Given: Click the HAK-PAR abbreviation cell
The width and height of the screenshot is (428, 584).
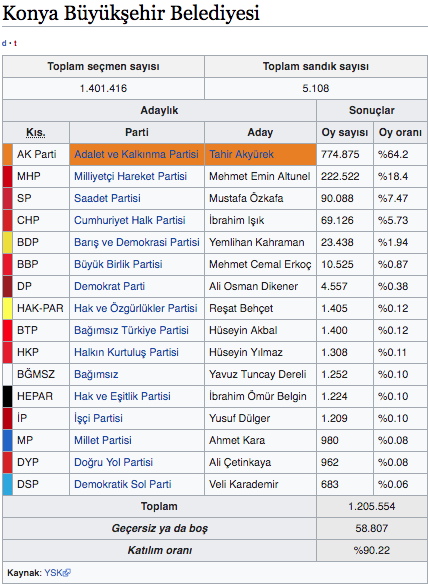Looking at the screenshot, I should coord(40,308).
